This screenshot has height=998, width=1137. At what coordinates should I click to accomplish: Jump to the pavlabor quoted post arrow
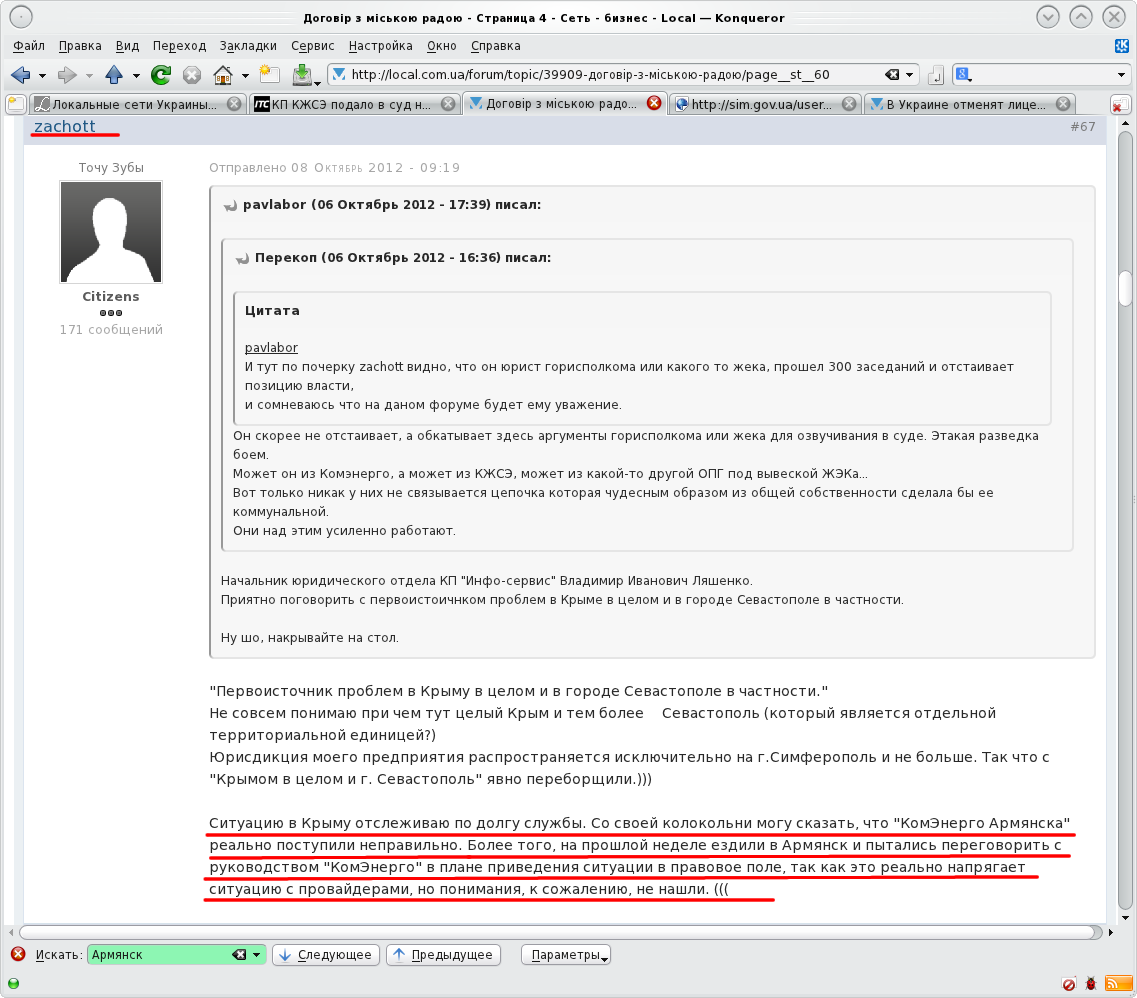click(x=231, y=205)
